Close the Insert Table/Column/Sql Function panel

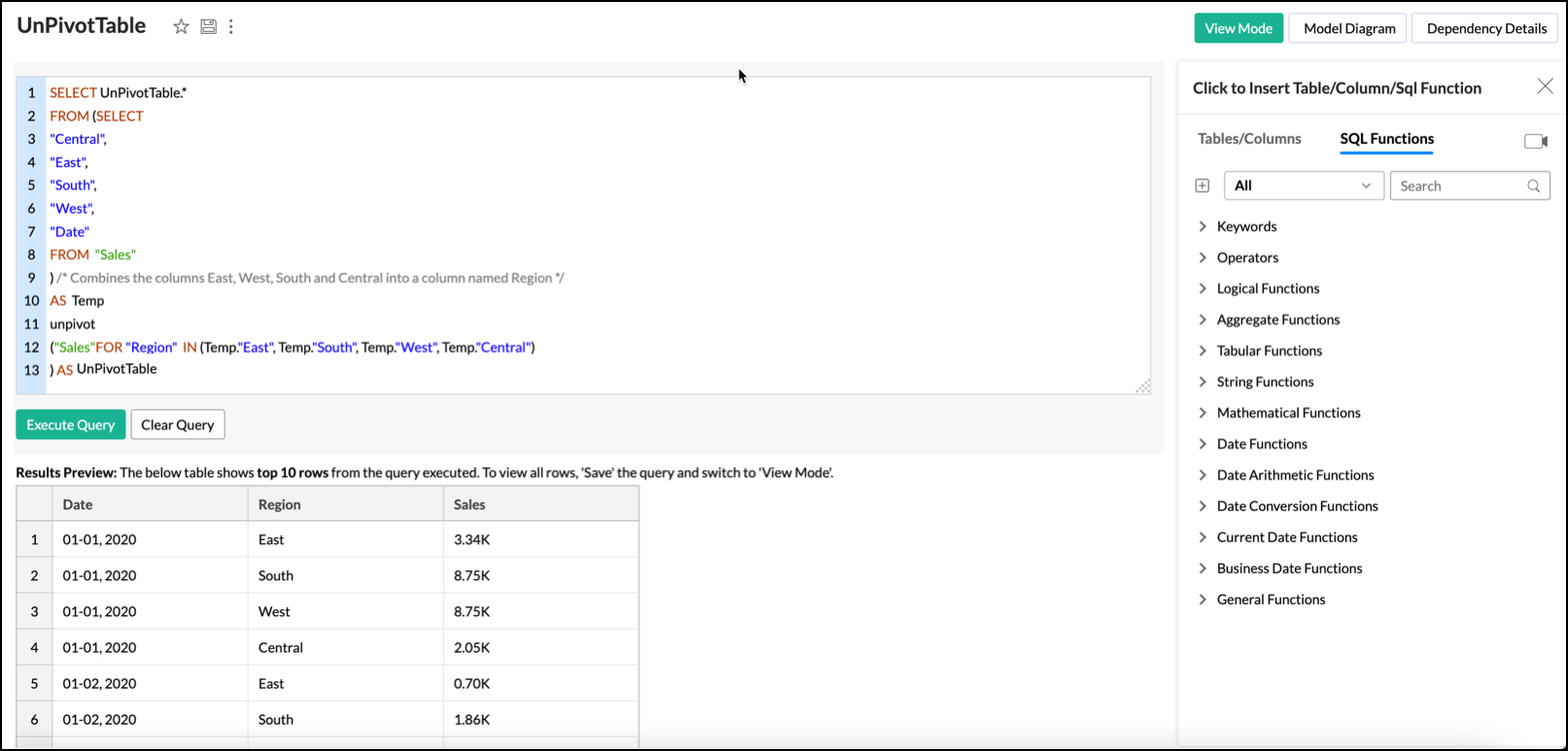pos(1545,86)
